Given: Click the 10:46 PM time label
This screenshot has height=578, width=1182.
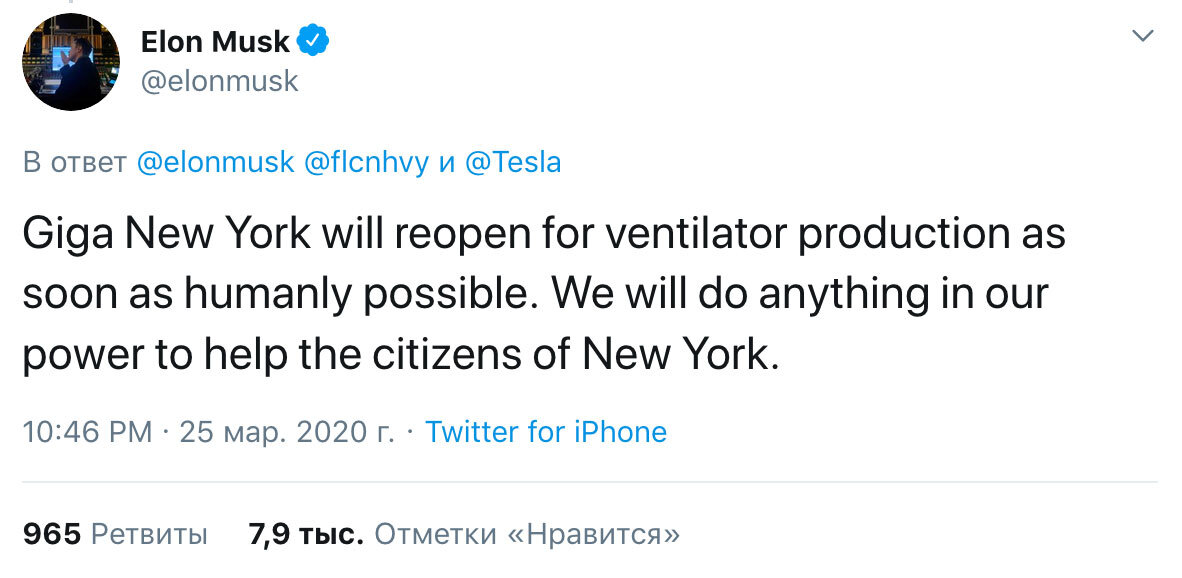Looking at the screenshot, I should 91,432.
